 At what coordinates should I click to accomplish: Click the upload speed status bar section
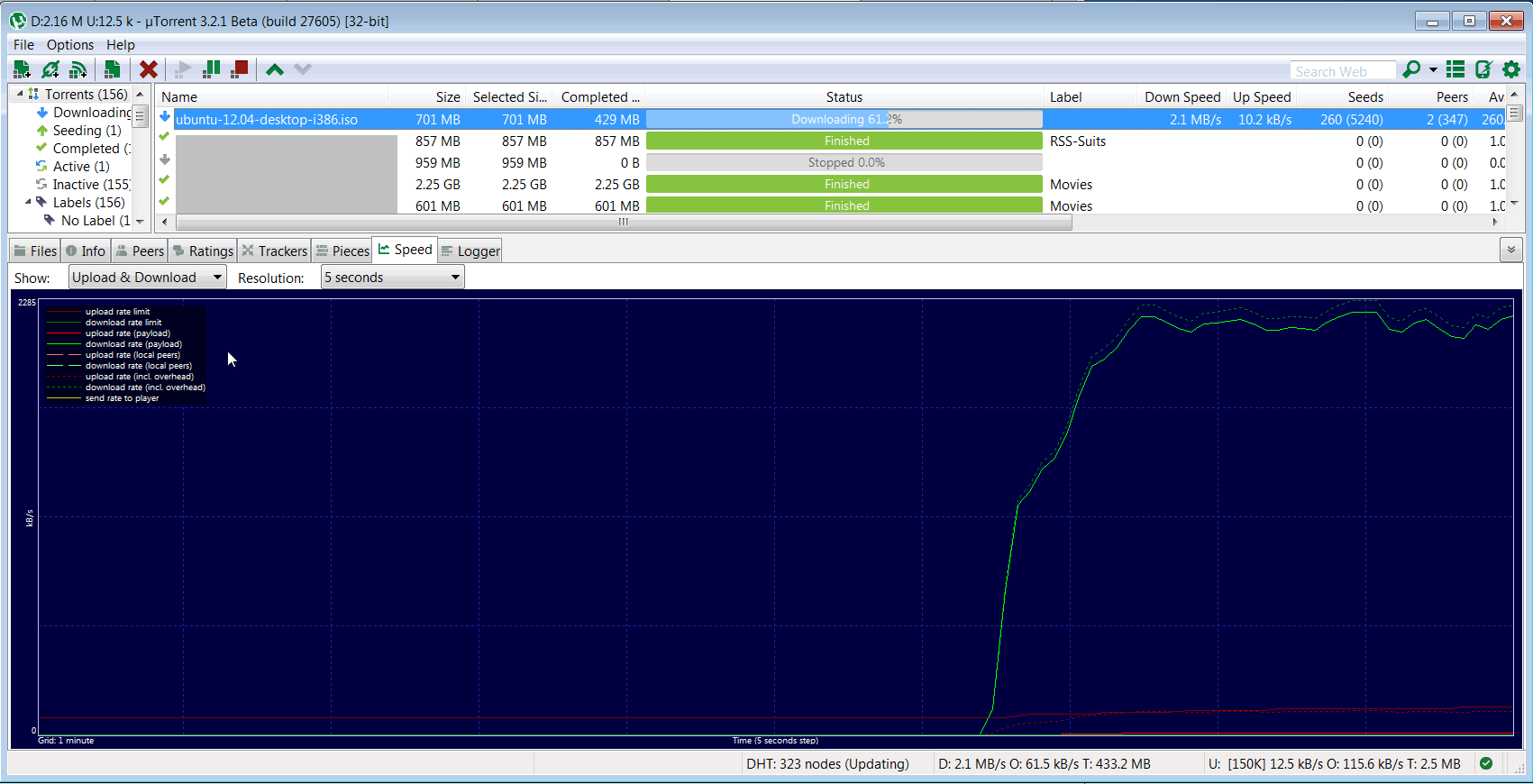[1334, 763]
